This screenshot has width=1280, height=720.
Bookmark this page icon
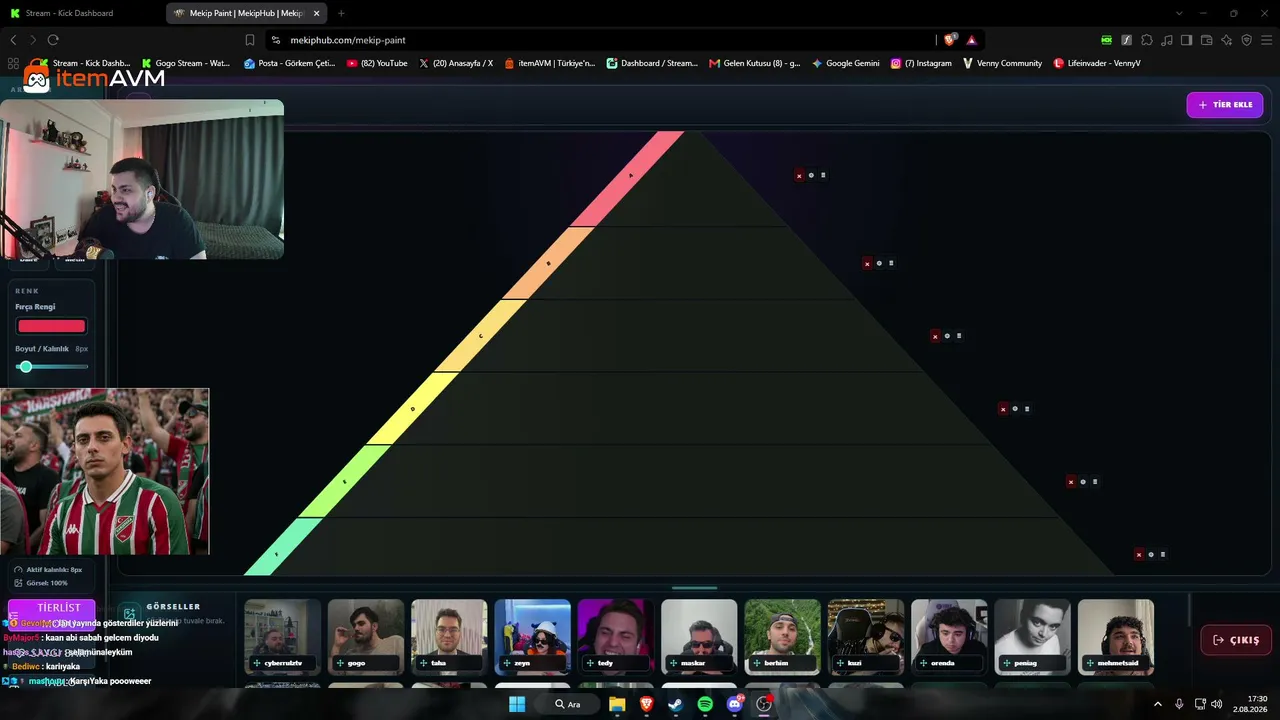tap(250, 40)
